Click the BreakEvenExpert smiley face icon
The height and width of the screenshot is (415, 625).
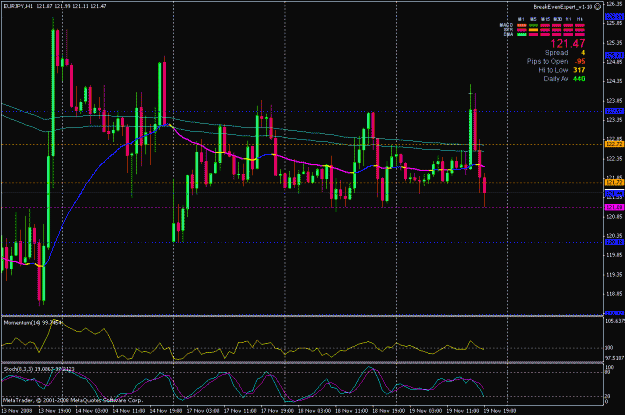[597, 7]
